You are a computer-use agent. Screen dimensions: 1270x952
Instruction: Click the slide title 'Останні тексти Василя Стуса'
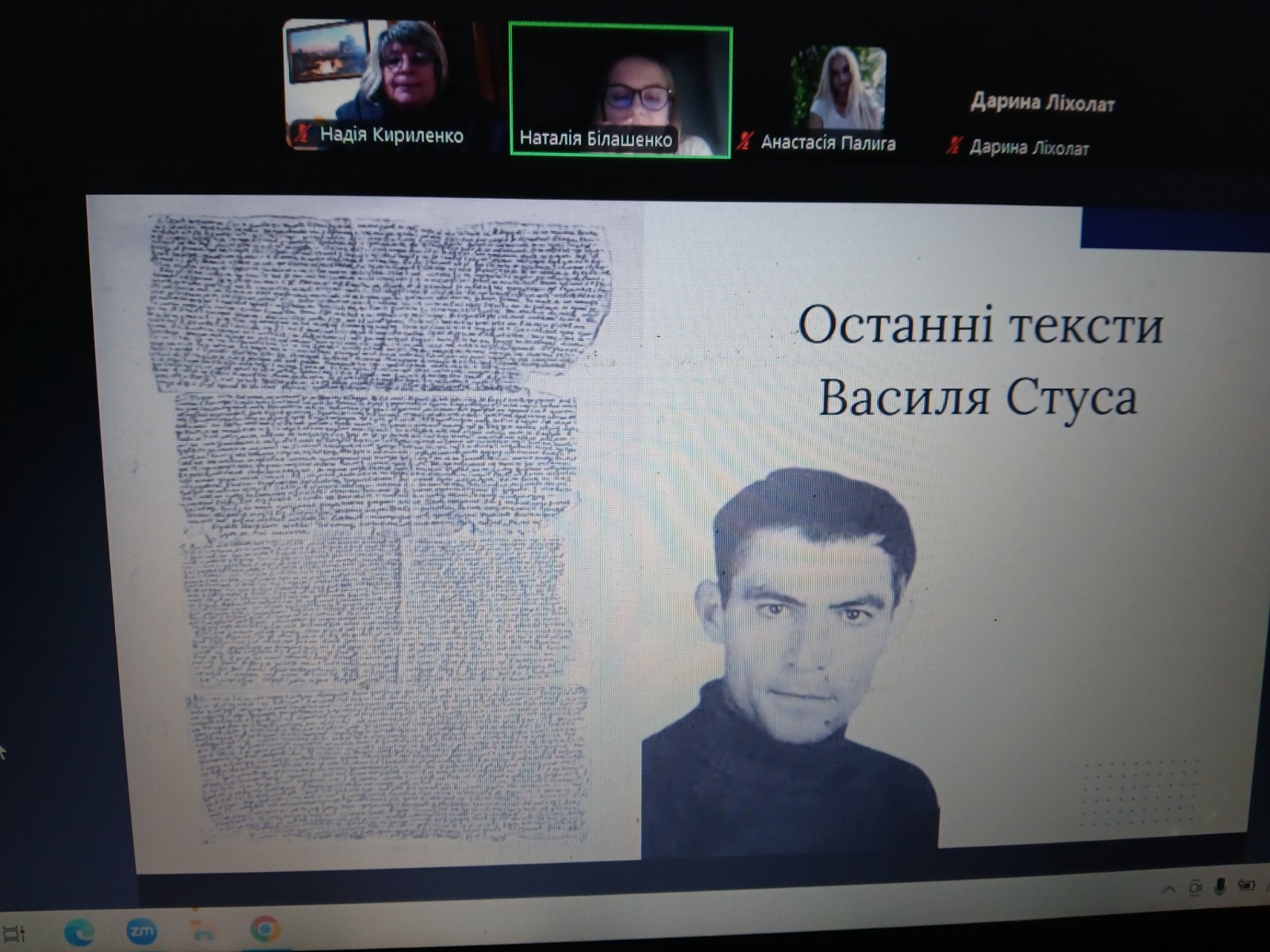click(979, 361)
